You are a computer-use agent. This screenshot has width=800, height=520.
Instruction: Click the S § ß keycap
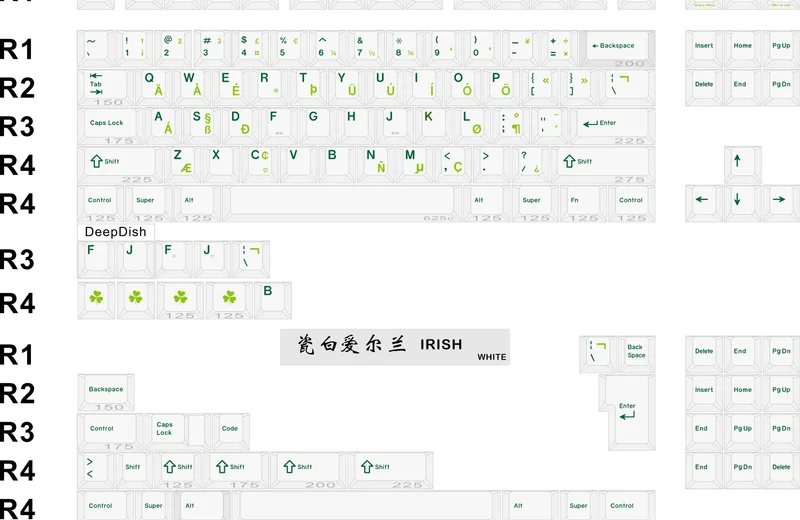[x=203, y=126]
